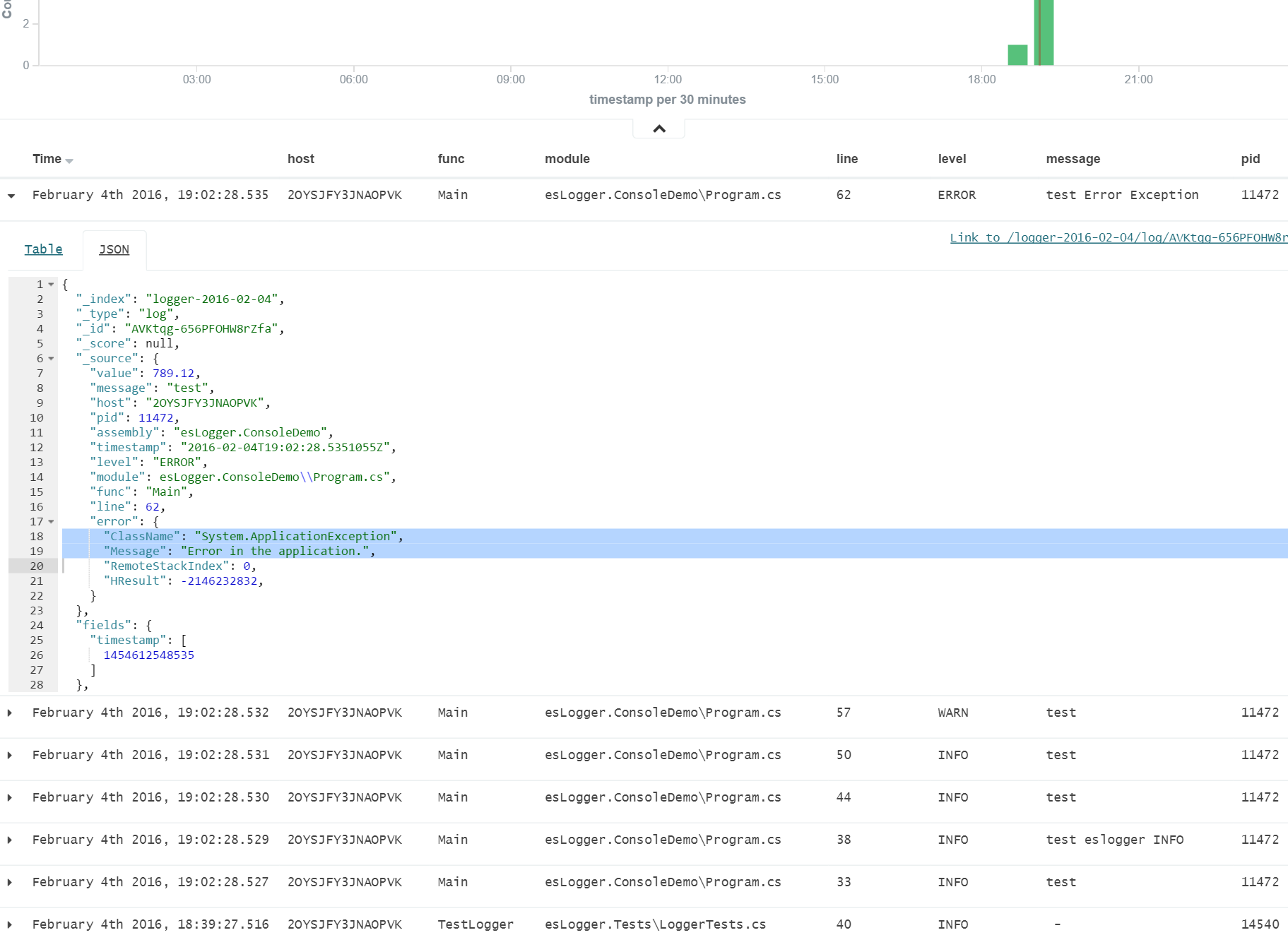The image size is (1288, 935).
Task: Expand the WARN log entry at 19:02:28.532
Action: coord(9,713)
